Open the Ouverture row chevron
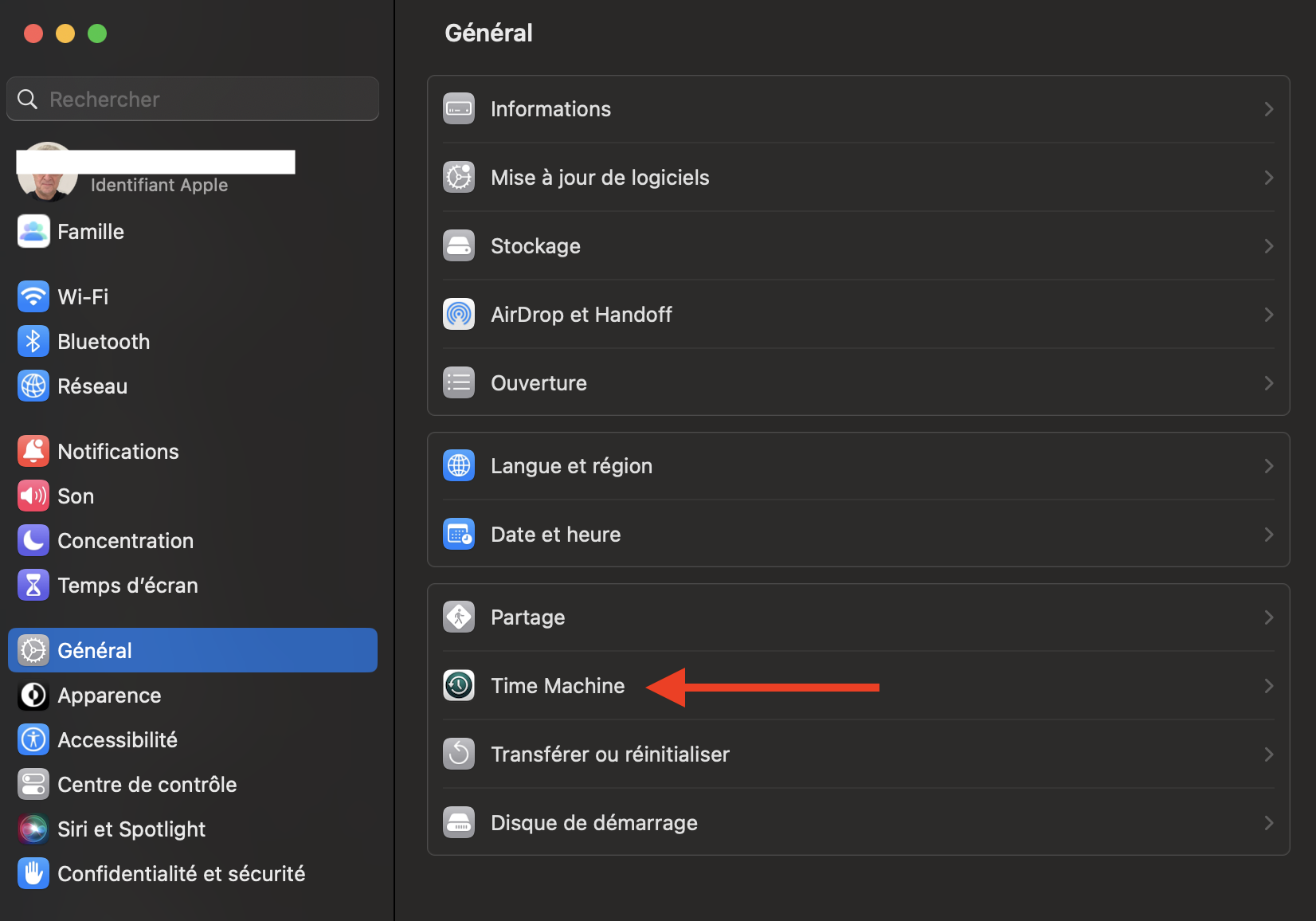This screenshot has height=921, width=1316. [1268, 383]
